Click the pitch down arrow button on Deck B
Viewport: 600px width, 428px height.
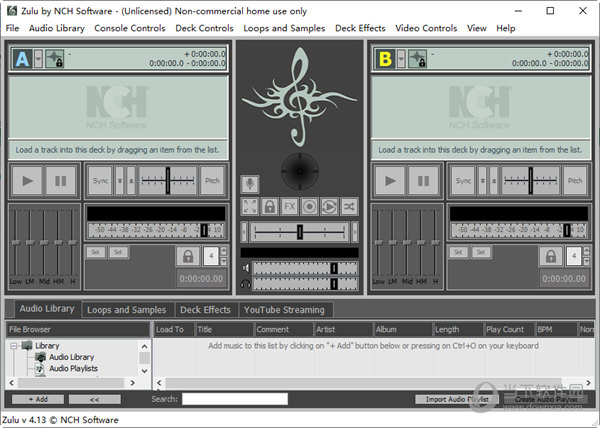pos(483,181)
